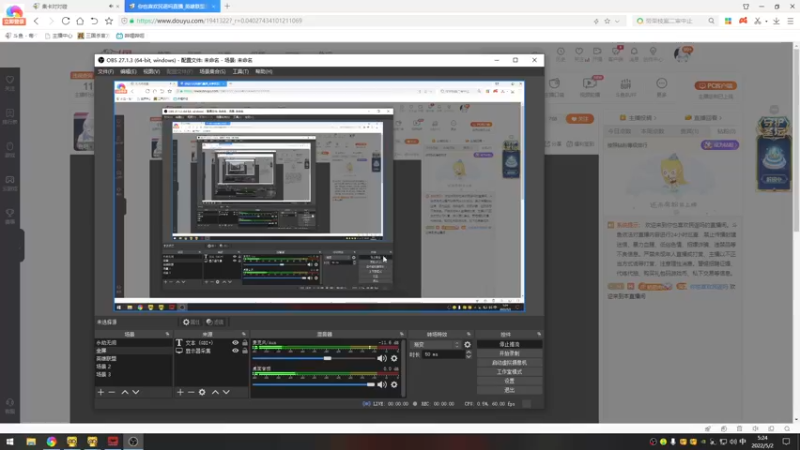Screen dimensions: 800x450
Task: Click the orange Follow button on Douyu
Action: 580,119
